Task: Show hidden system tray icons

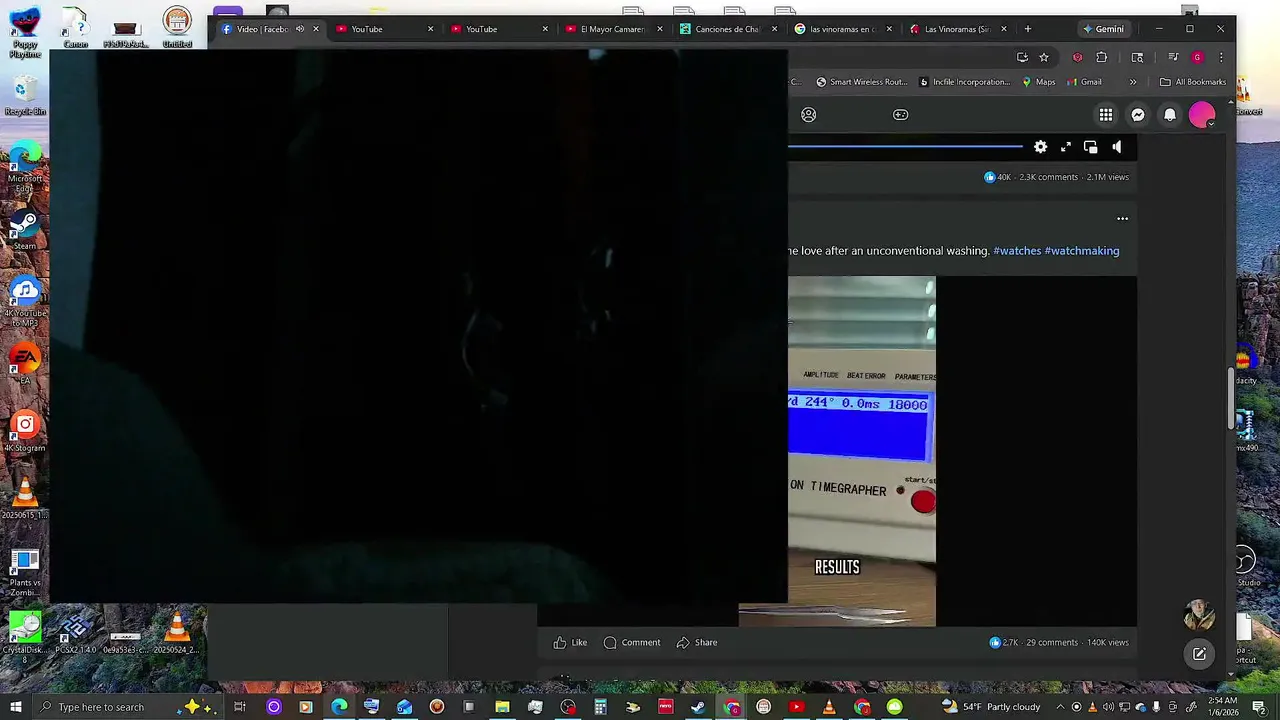Action: tap(1060, 707)
